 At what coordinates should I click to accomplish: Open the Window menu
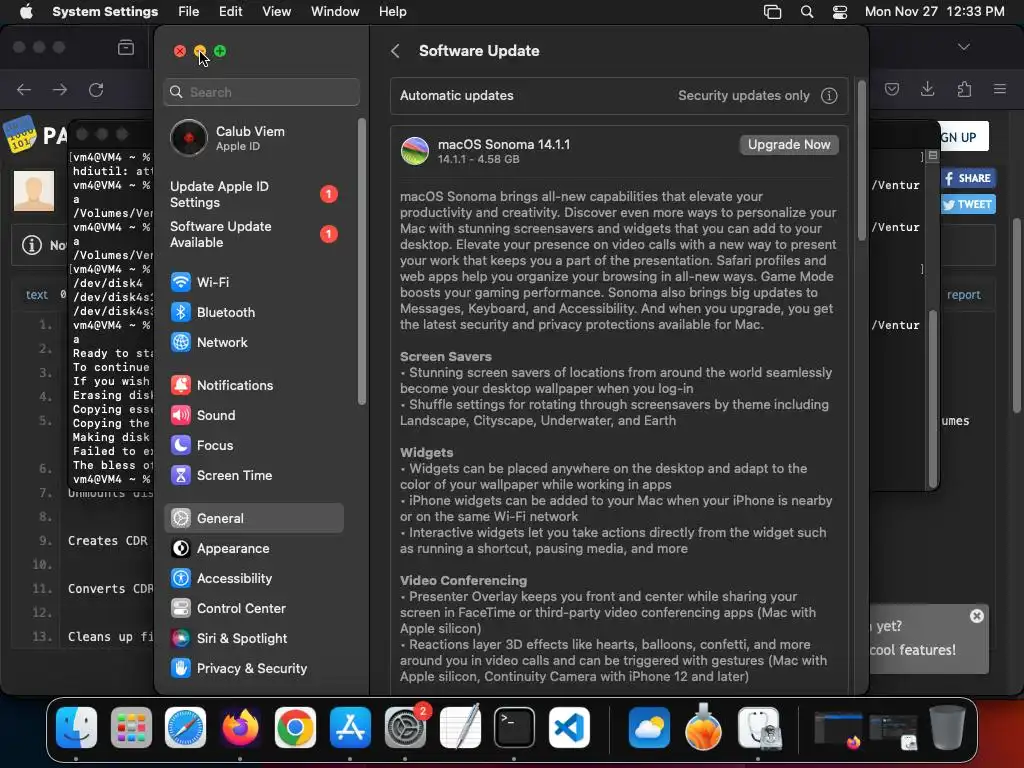point(335,12)
